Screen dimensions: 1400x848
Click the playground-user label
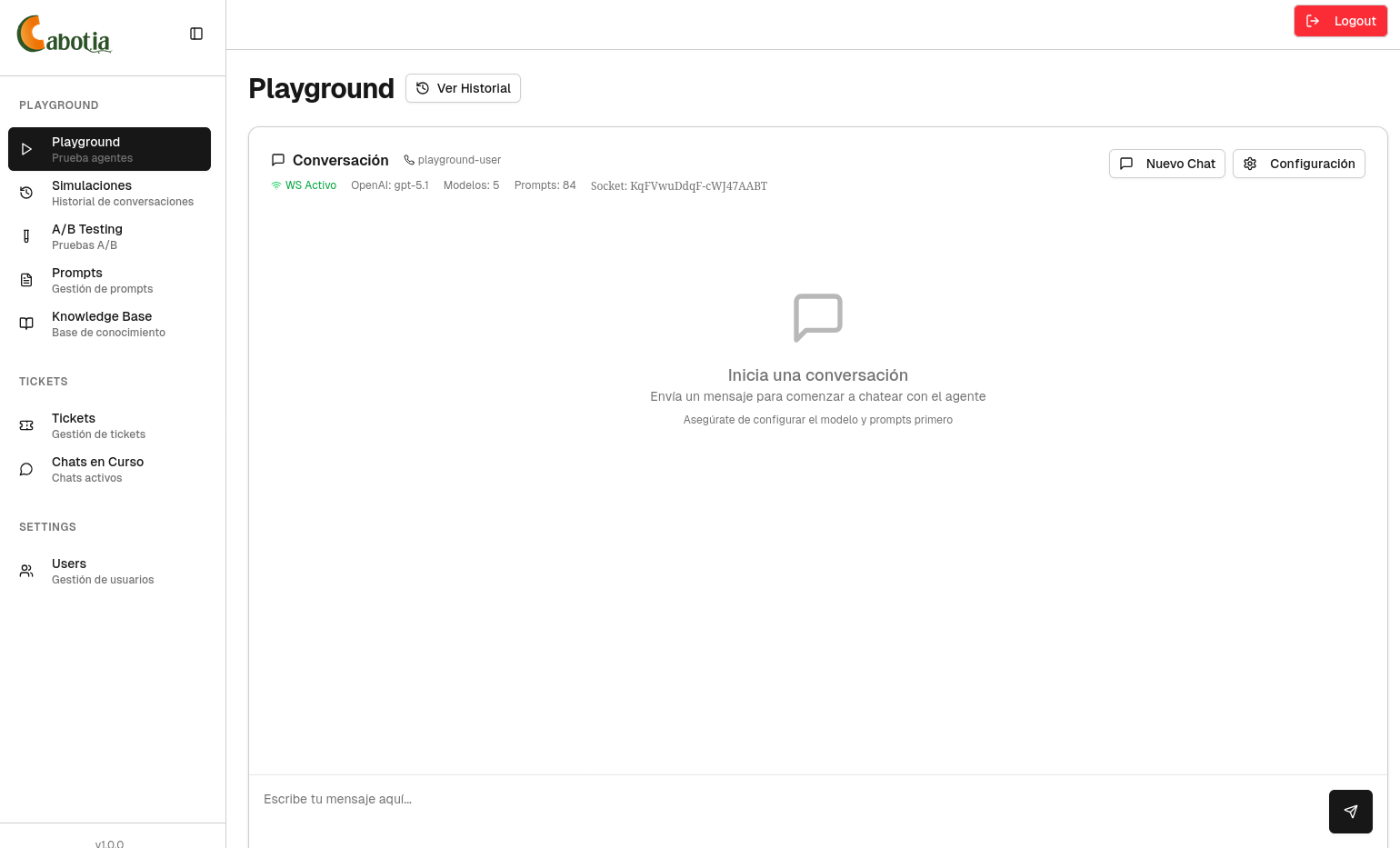[x=453, y=160]
